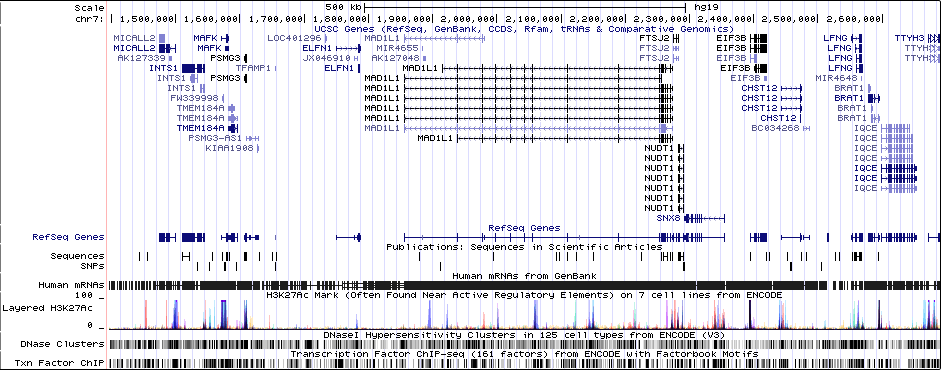Open the AK127048 gene label

(395, 58)
